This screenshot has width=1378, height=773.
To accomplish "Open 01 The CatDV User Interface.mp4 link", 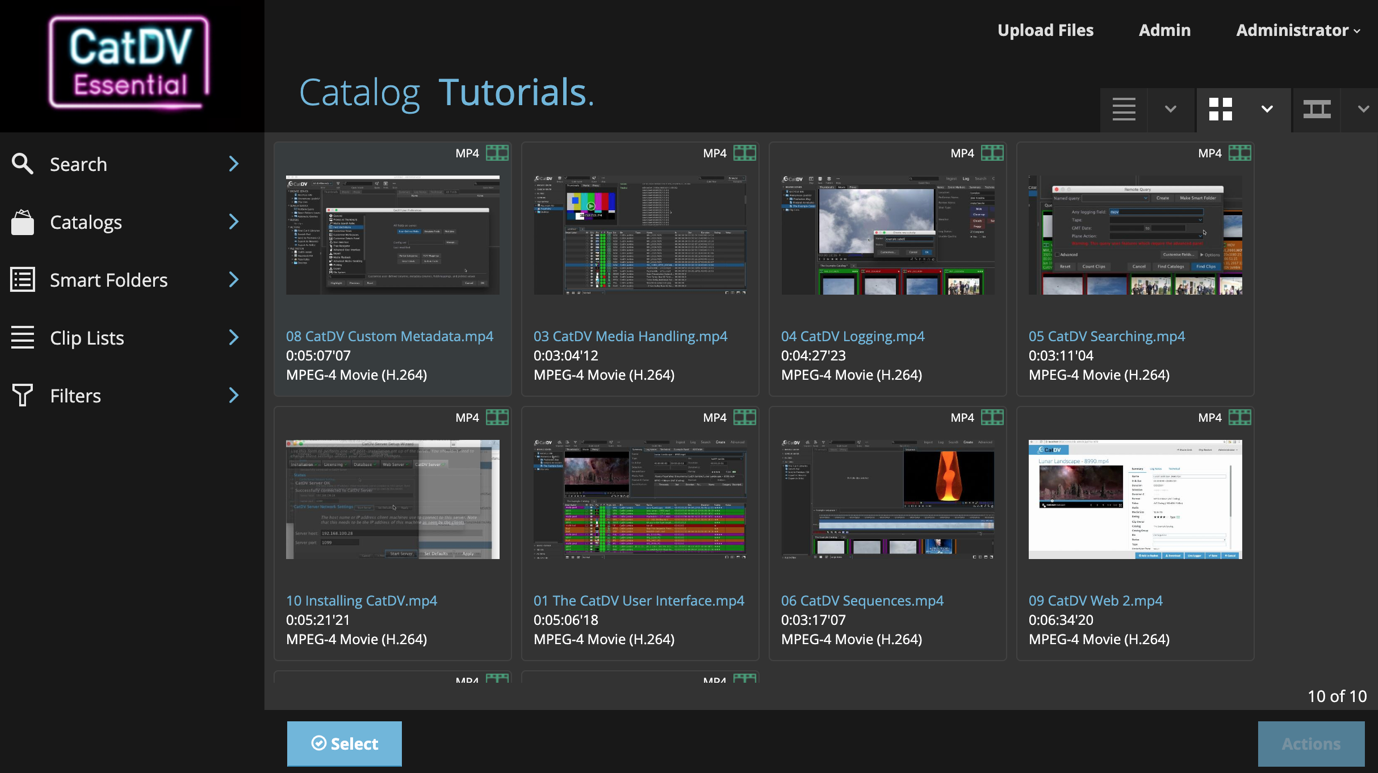I will pyautogui.click(x=638, y=600).
